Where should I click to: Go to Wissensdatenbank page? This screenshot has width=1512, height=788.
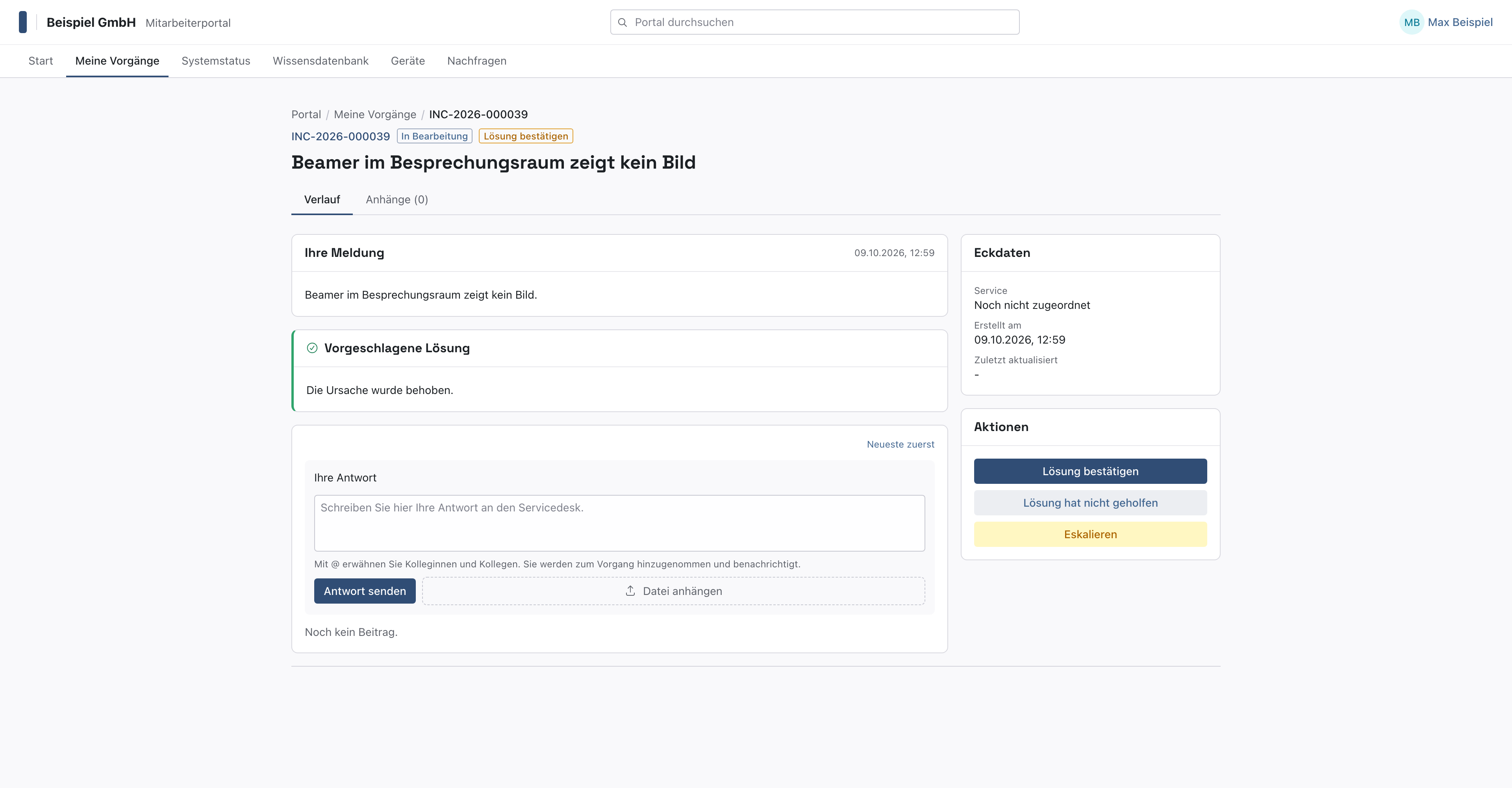click(321, 61)
